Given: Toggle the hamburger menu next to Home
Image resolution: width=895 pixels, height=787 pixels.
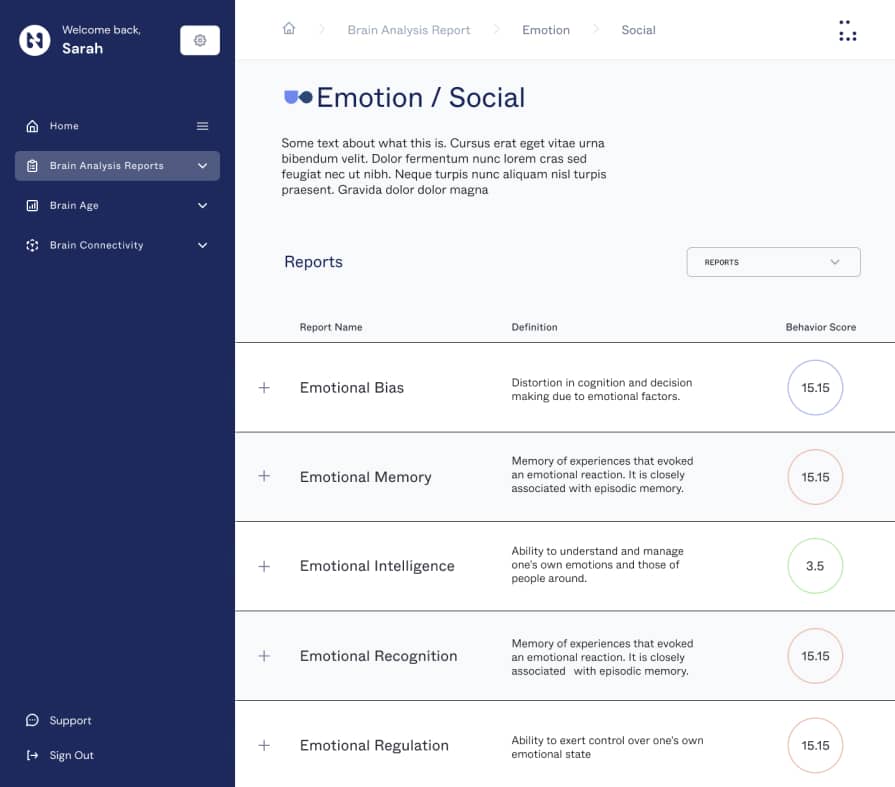Looking at the screenshot, I should (x=202, y=126).
